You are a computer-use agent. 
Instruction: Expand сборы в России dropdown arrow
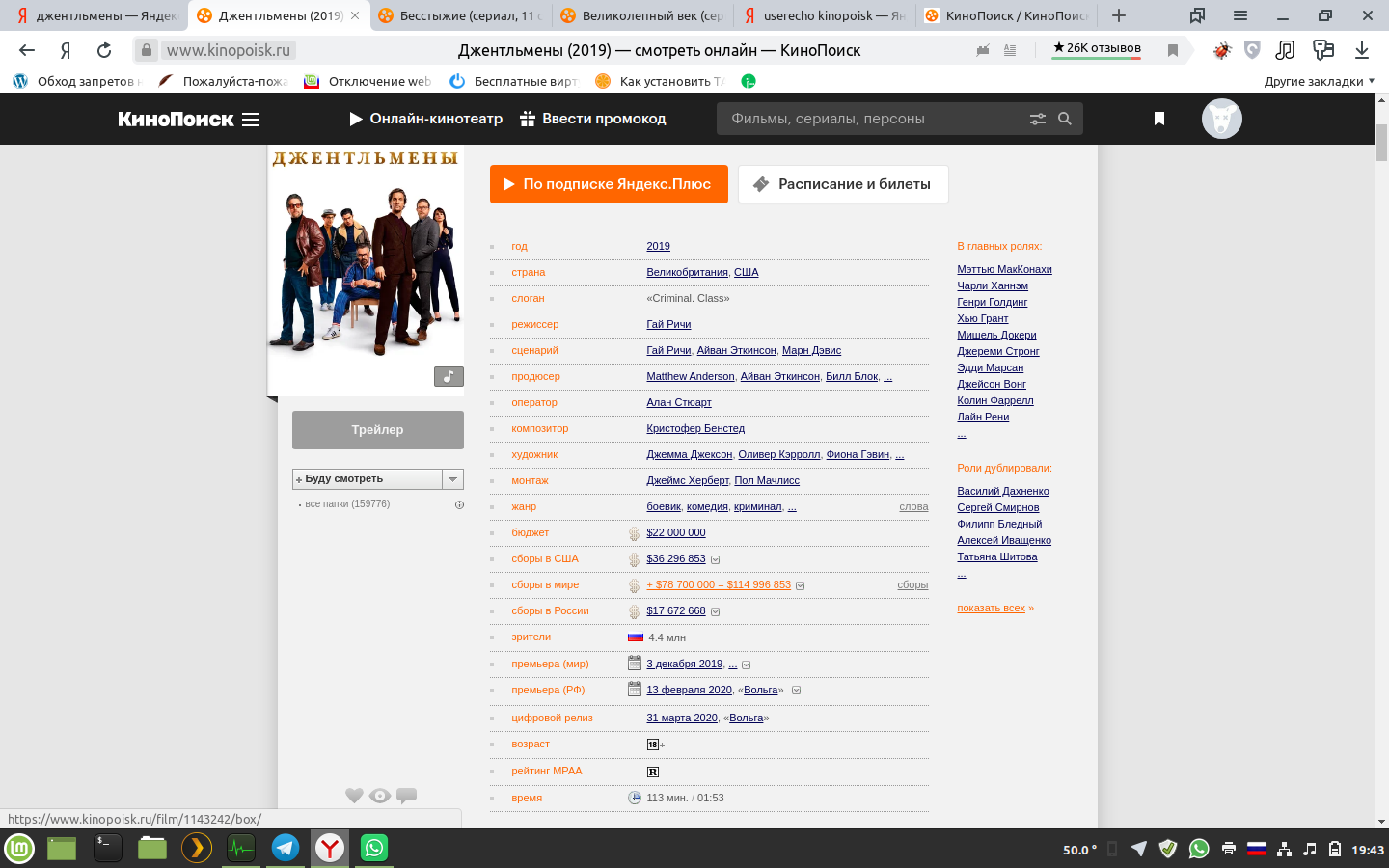715,611
